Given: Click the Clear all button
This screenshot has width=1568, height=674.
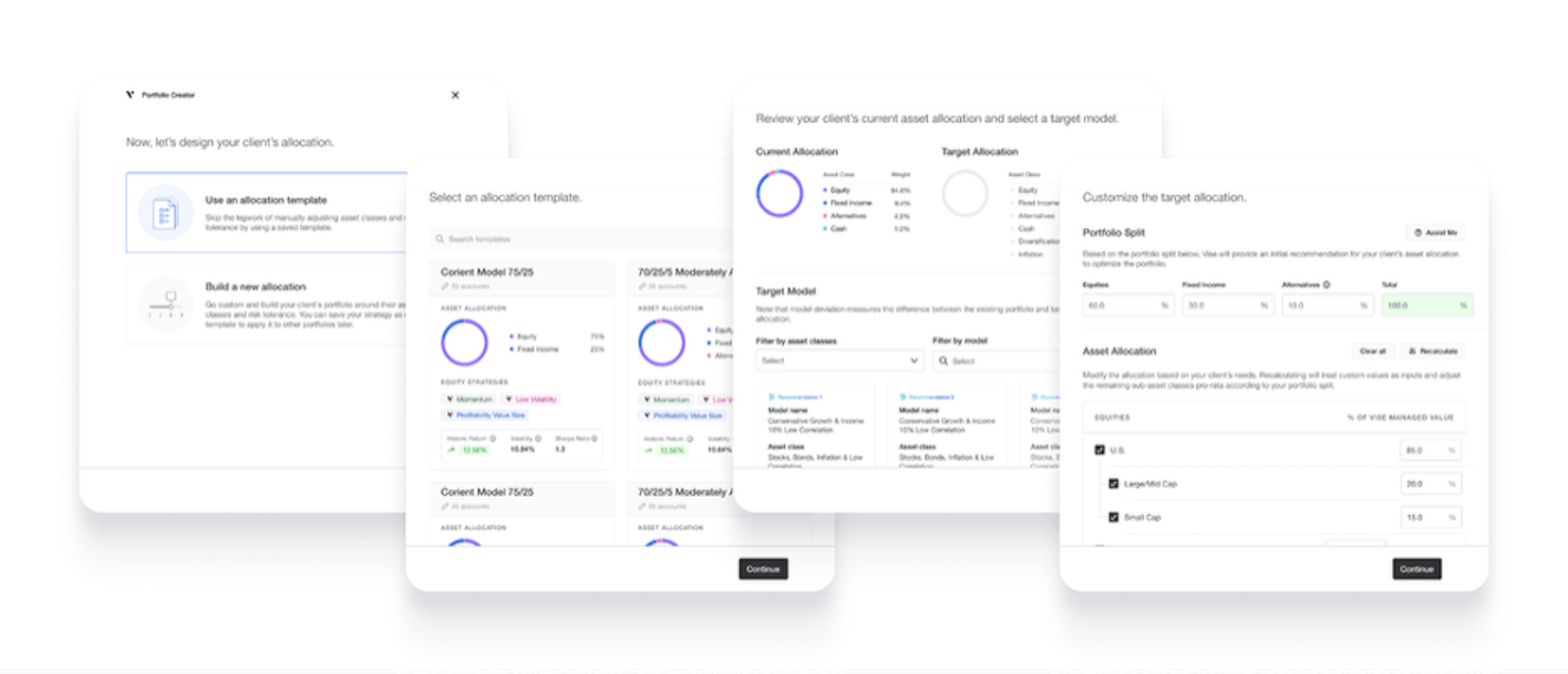Looking at the screenshot, I should point(1372,351).
